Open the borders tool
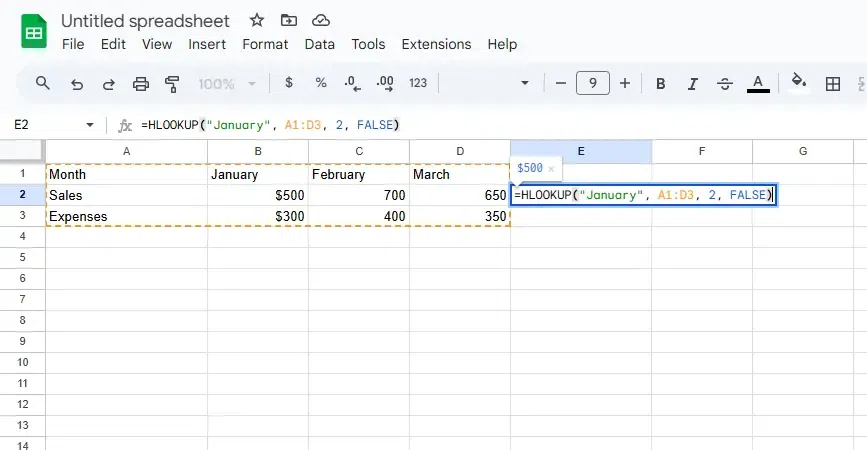Screen dimensions: 867x450 [x=832, y=84]
